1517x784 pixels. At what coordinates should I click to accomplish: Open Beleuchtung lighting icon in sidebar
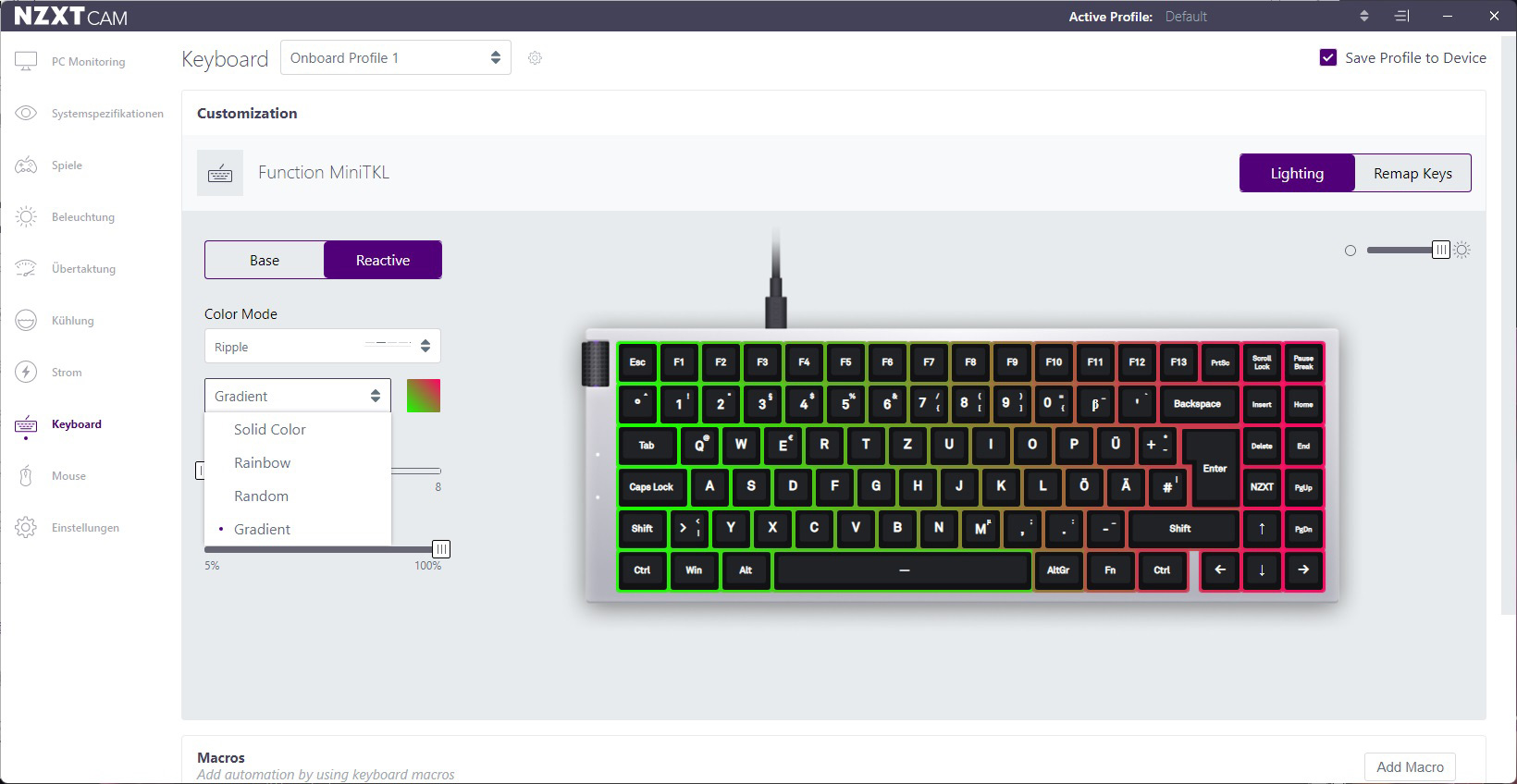pos(26,216)
